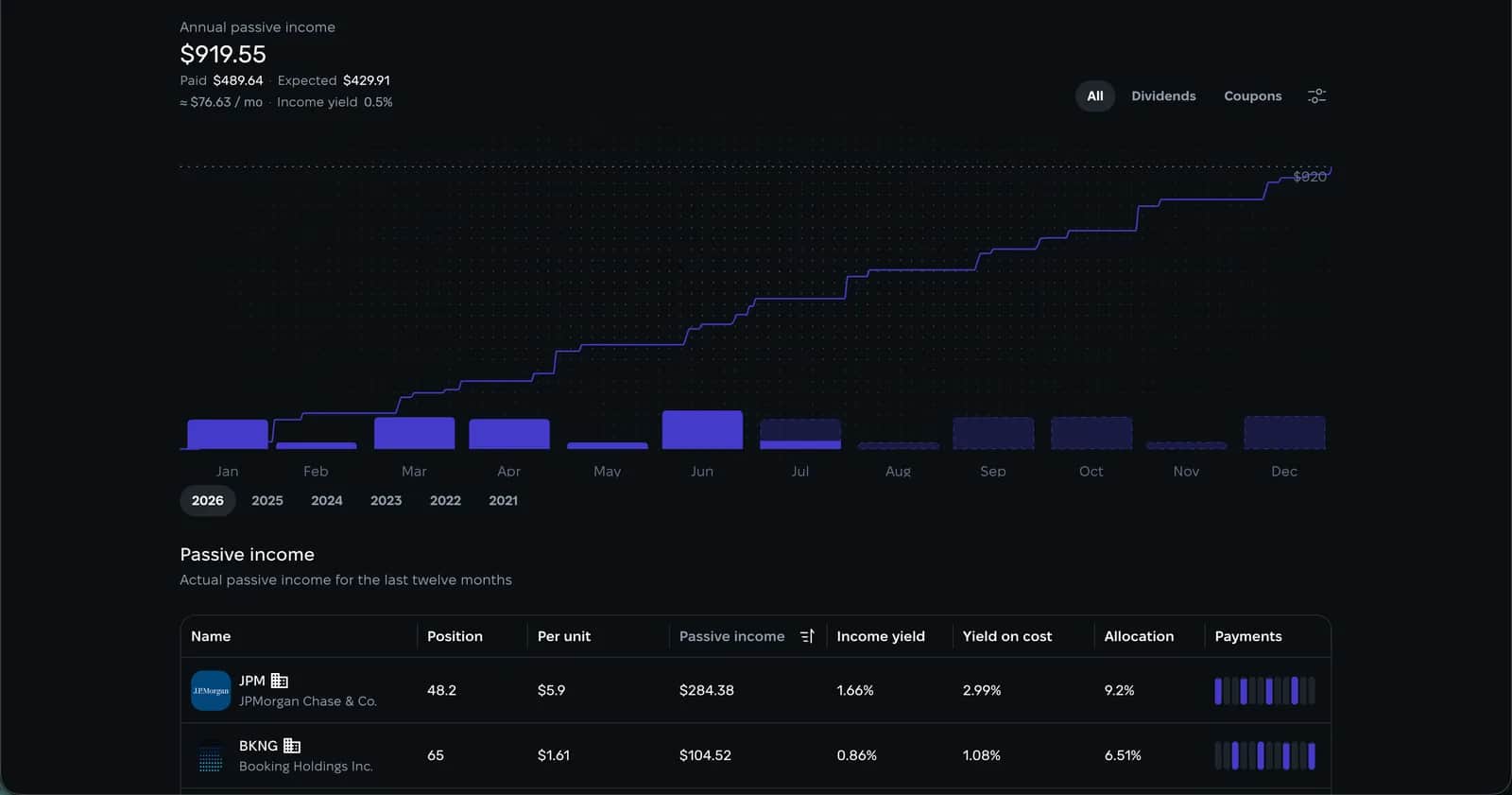
Task: Click the Booking Holdings logo icon
Action: pos(211,755)
